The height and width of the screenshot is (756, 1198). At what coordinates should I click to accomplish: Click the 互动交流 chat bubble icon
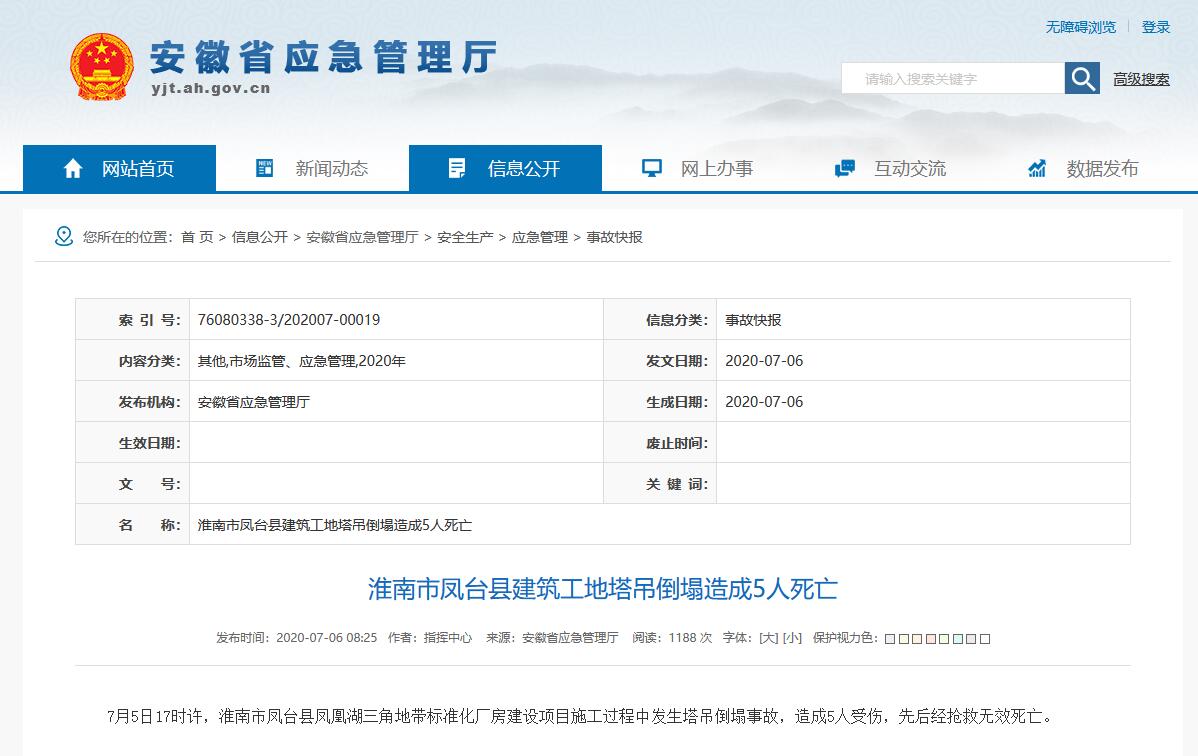point(845,169)
